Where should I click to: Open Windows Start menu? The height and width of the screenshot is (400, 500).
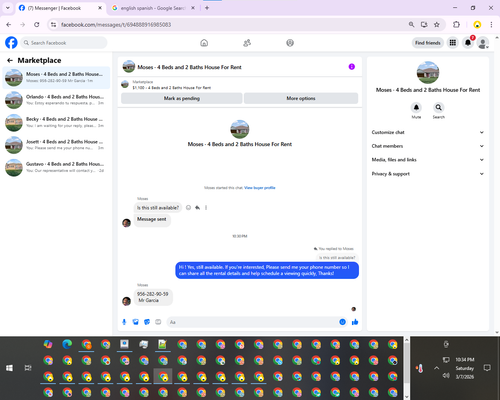[9, 368]
